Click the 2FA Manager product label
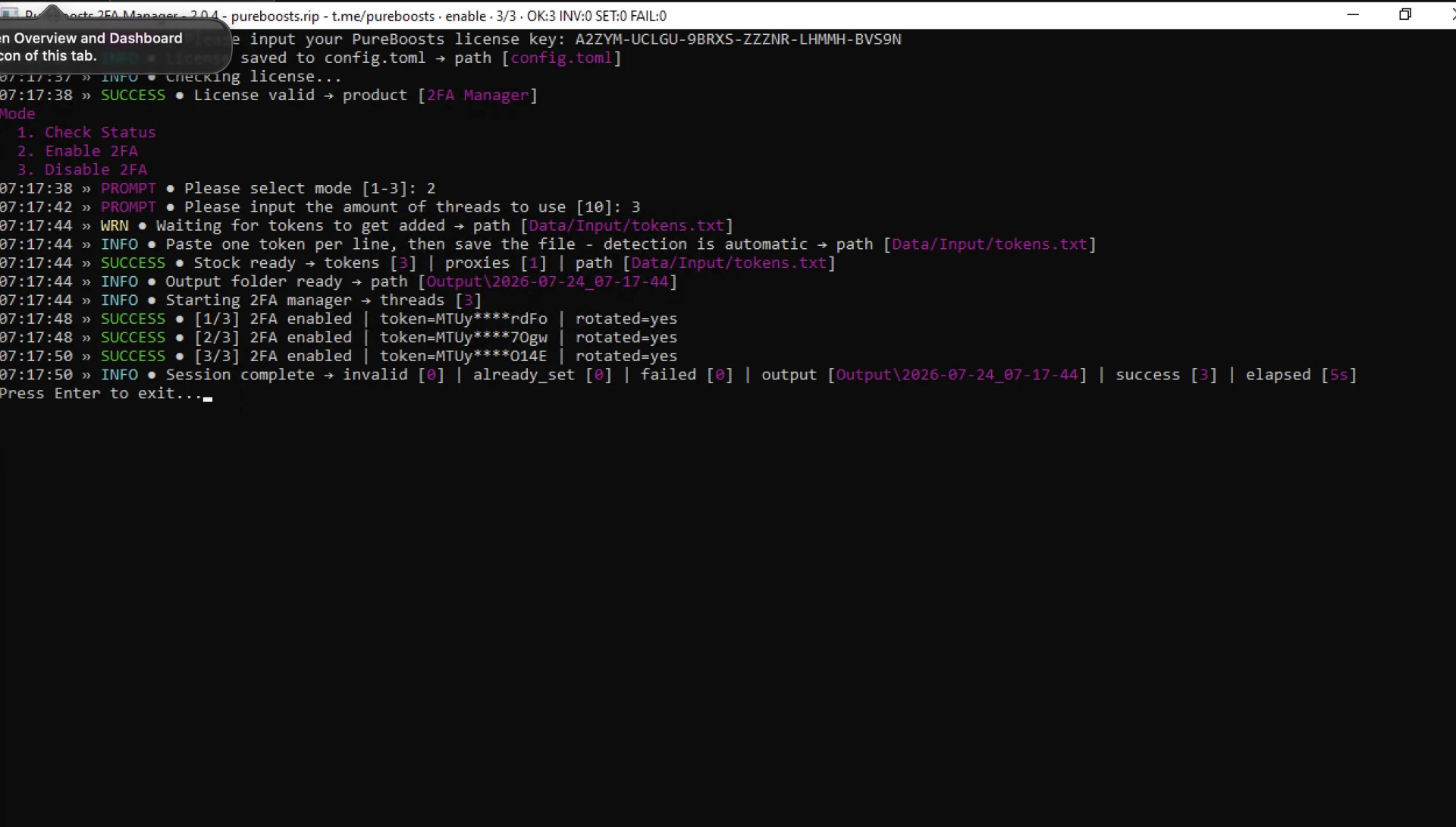Image resolution: width=1456 pixels, height=827 pixels. [477, 96]
